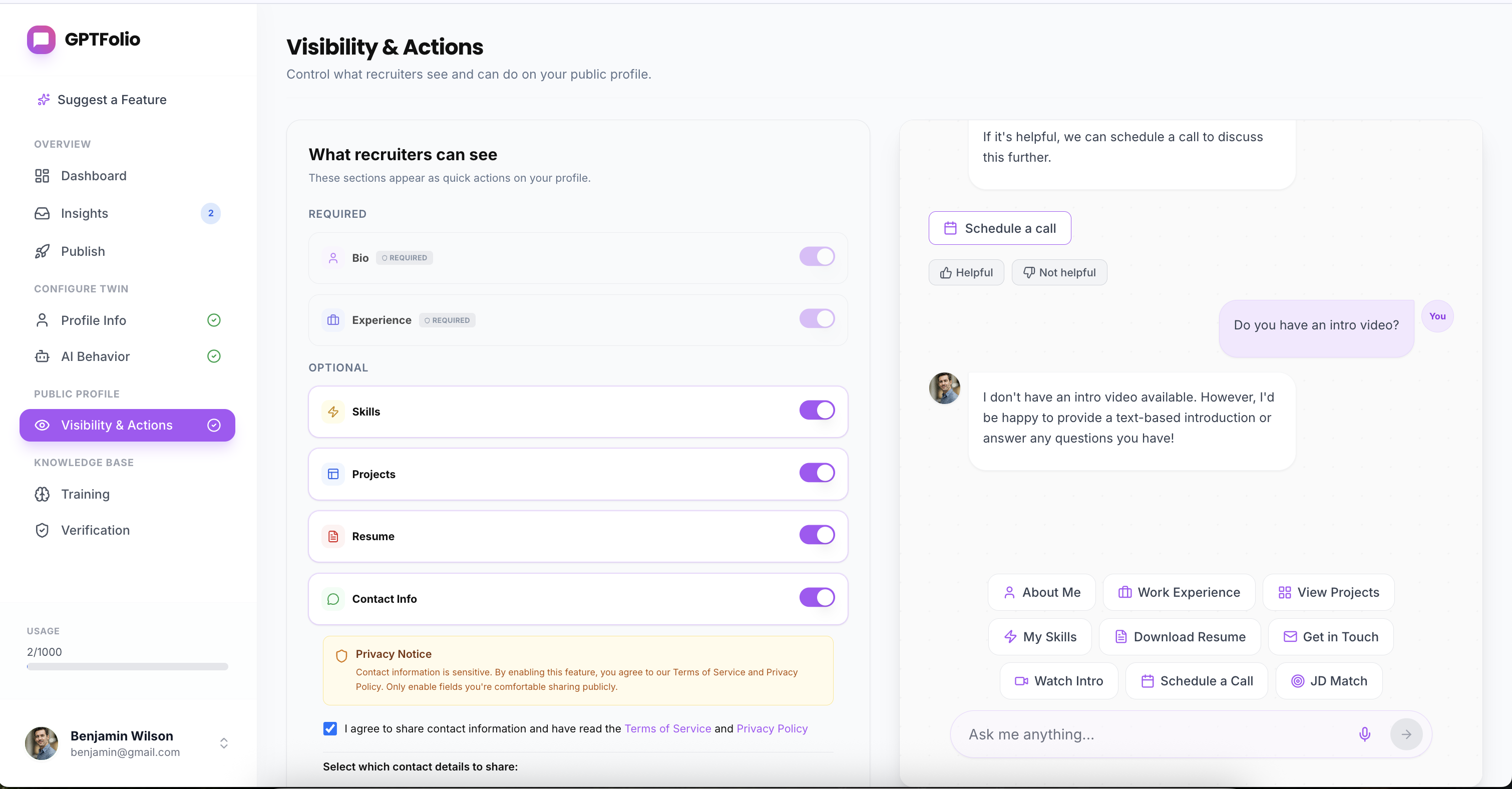Open the JD Match quick action
Screen dimensions: 1512x789
click(1328, 681)
